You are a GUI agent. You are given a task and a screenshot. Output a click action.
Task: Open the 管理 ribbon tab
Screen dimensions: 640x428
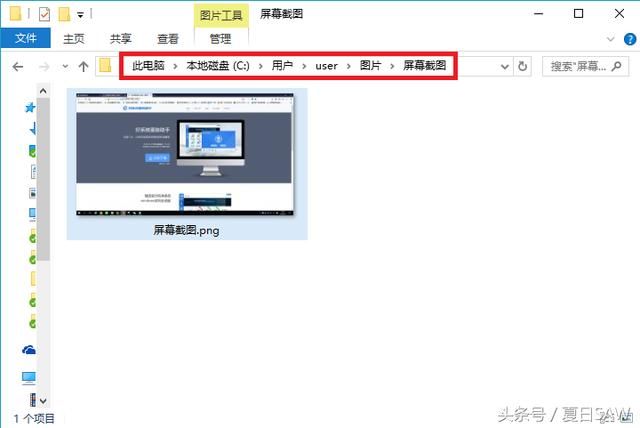click(220, 39)
